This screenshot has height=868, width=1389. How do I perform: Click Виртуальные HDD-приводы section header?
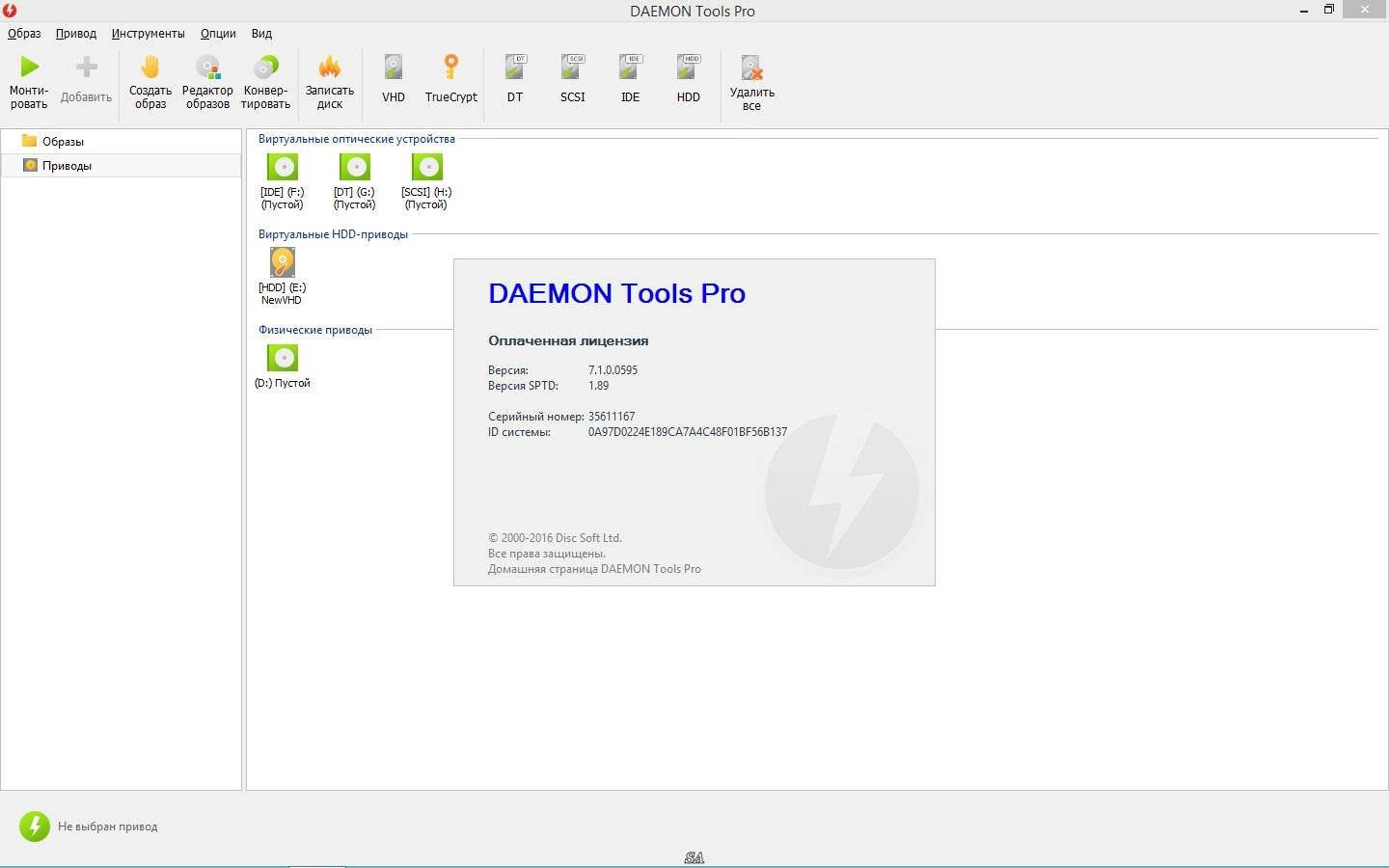pos(333,234)
